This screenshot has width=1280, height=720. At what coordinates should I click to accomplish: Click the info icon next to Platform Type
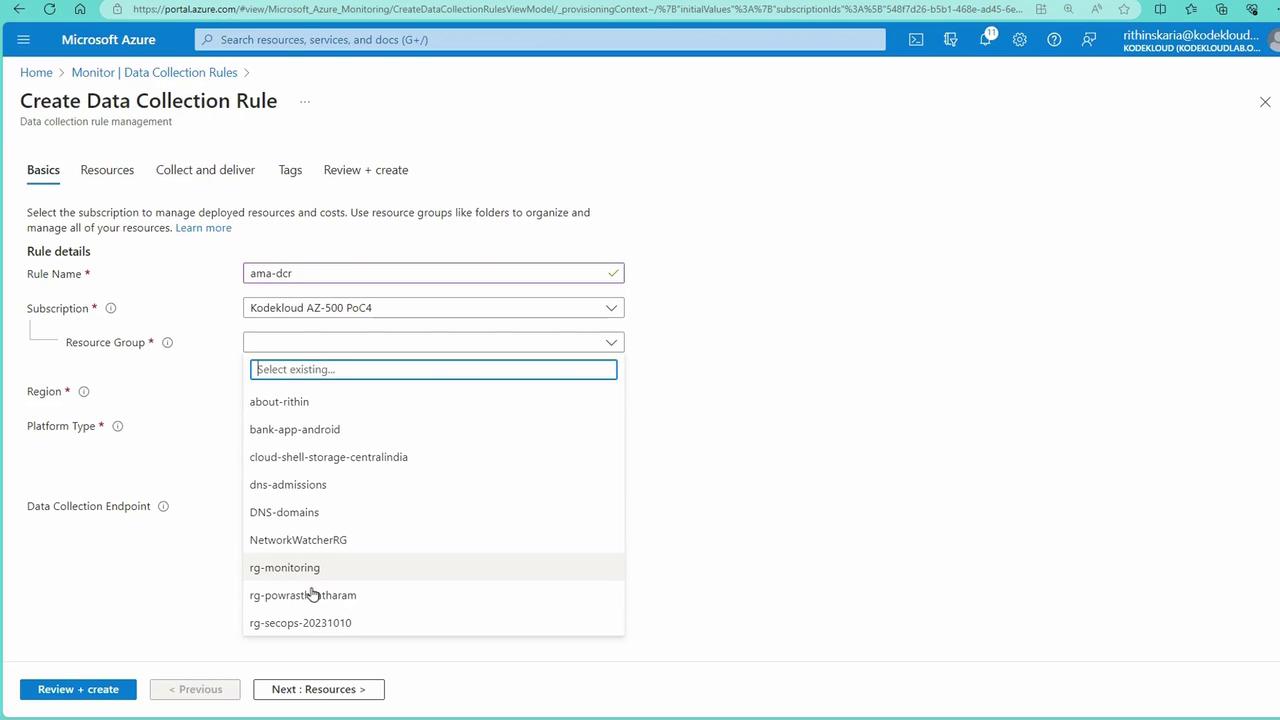[117, 426]
